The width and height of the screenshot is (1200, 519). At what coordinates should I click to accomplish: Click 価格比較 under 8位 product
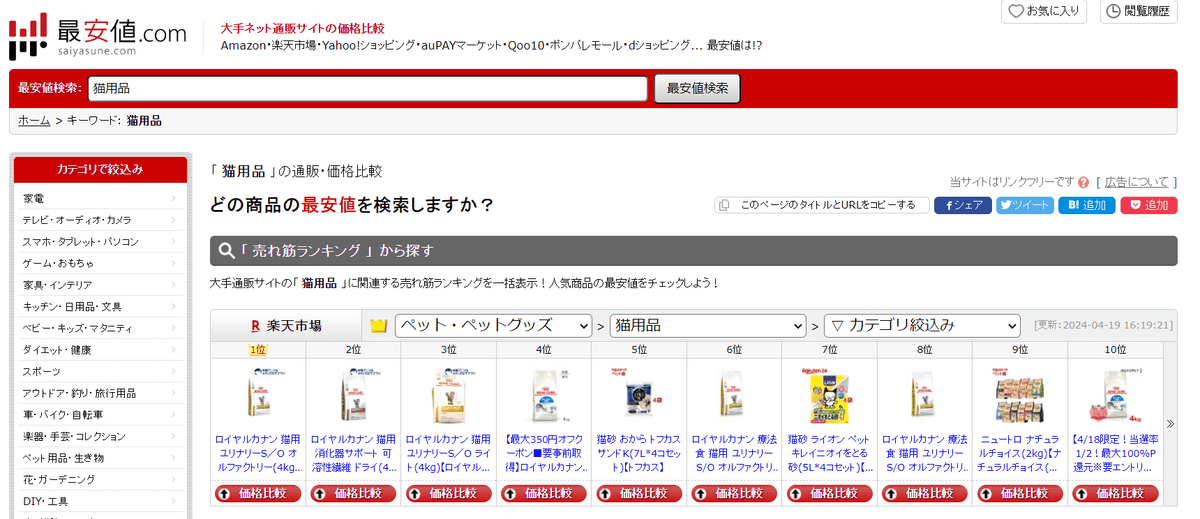tap(925, 493)
